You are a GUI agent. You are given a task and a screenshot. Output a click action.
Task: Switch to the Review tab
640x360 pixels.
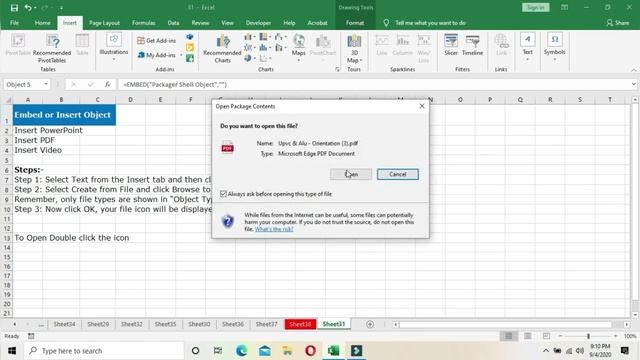(x=200, y=23)
